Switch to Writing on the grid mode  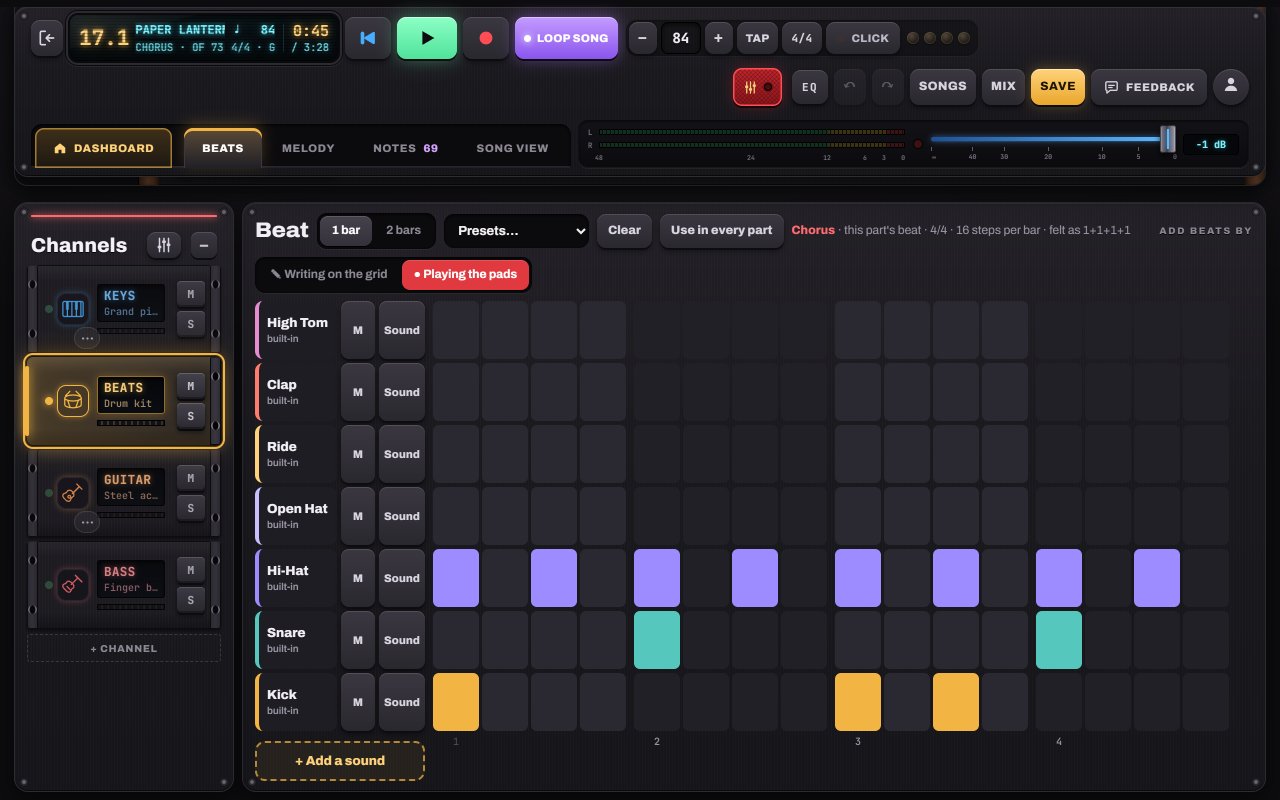point(329,274)
